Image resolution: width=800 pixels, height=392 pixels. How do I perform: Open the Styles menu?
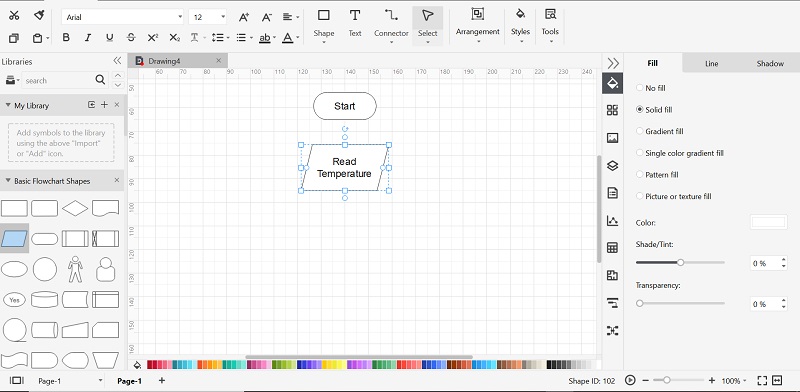[520, 23]
